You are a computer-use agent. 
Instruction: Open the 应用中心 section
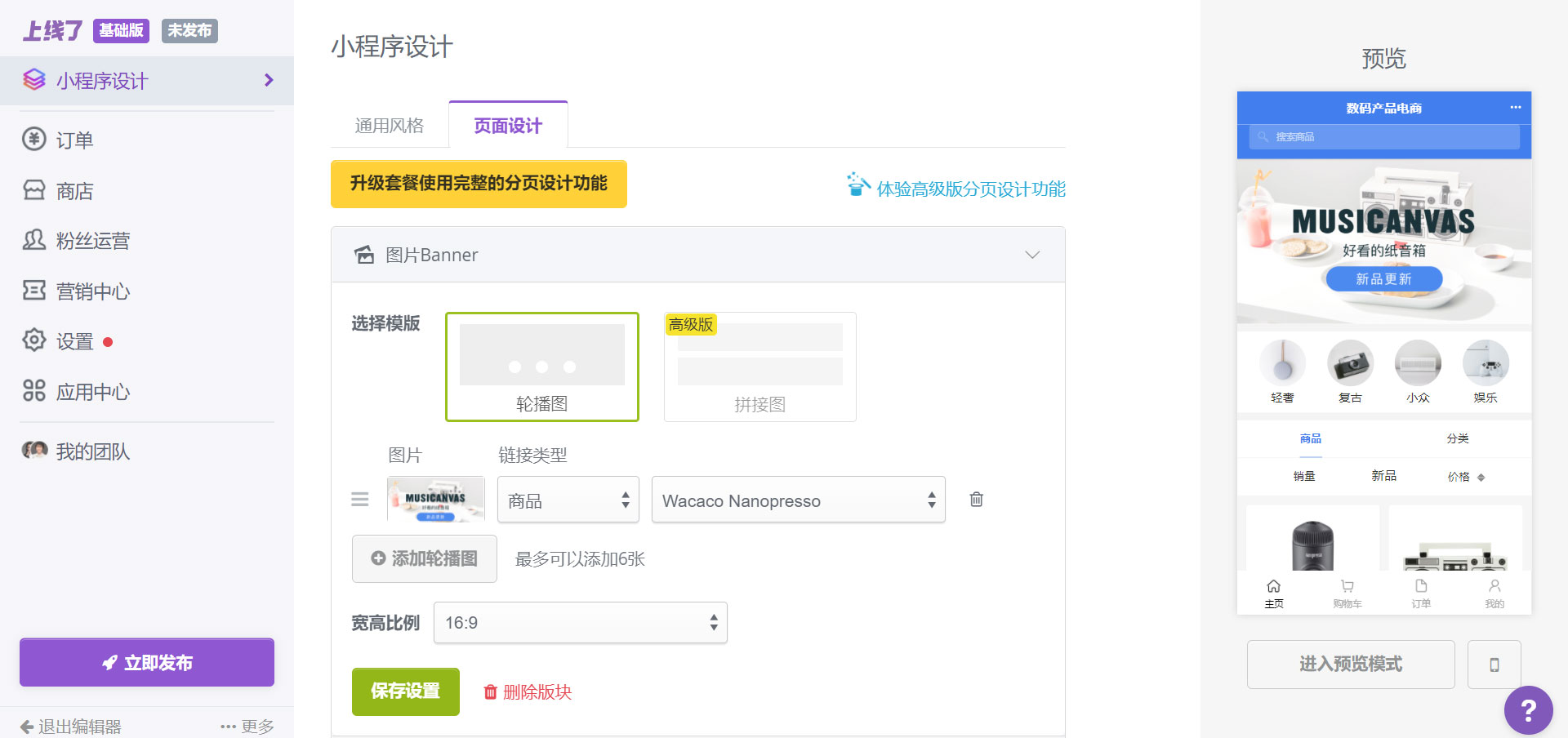(x=92, y=391)
